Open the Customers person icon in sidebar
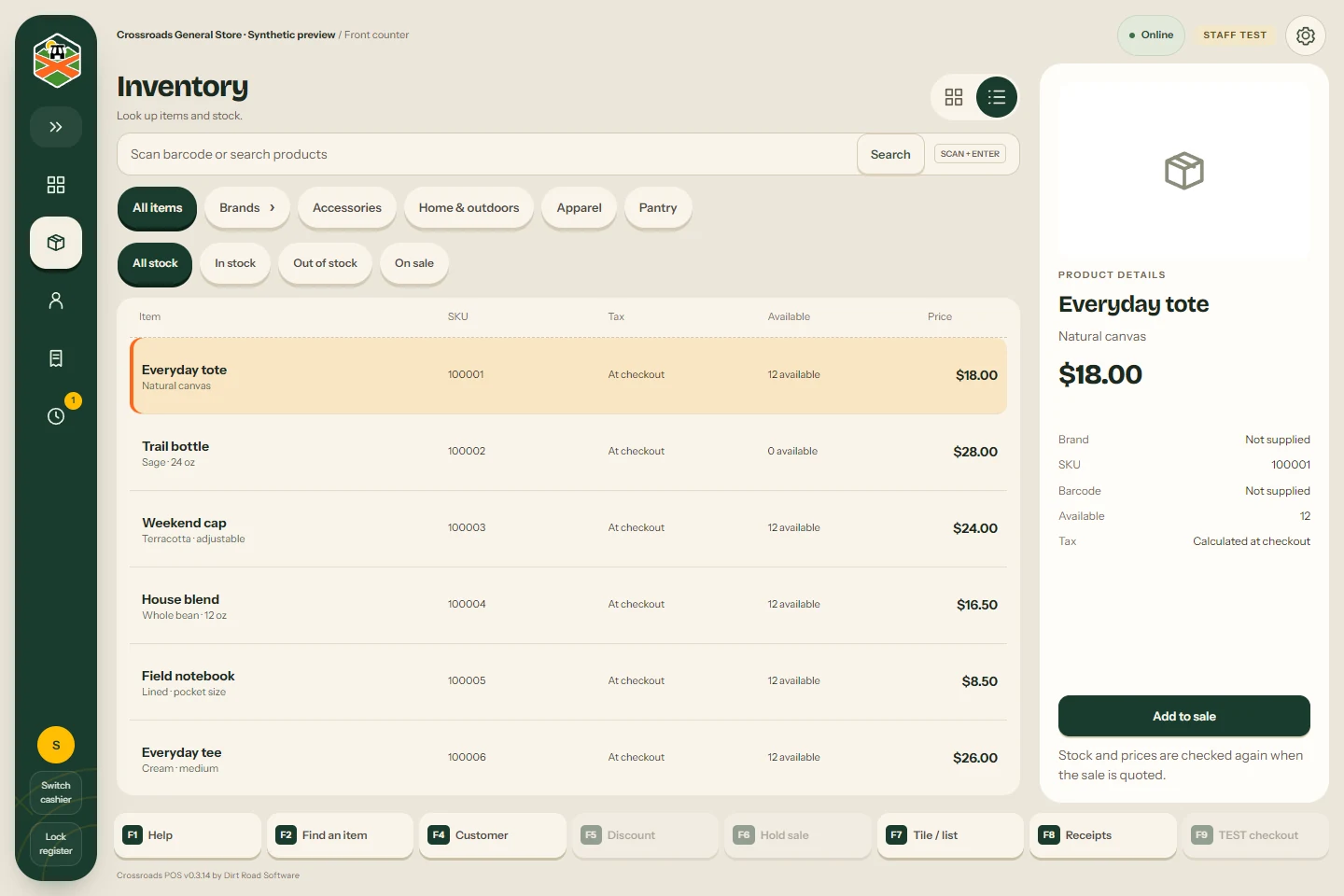1344x896 pixels. [56, 301]
